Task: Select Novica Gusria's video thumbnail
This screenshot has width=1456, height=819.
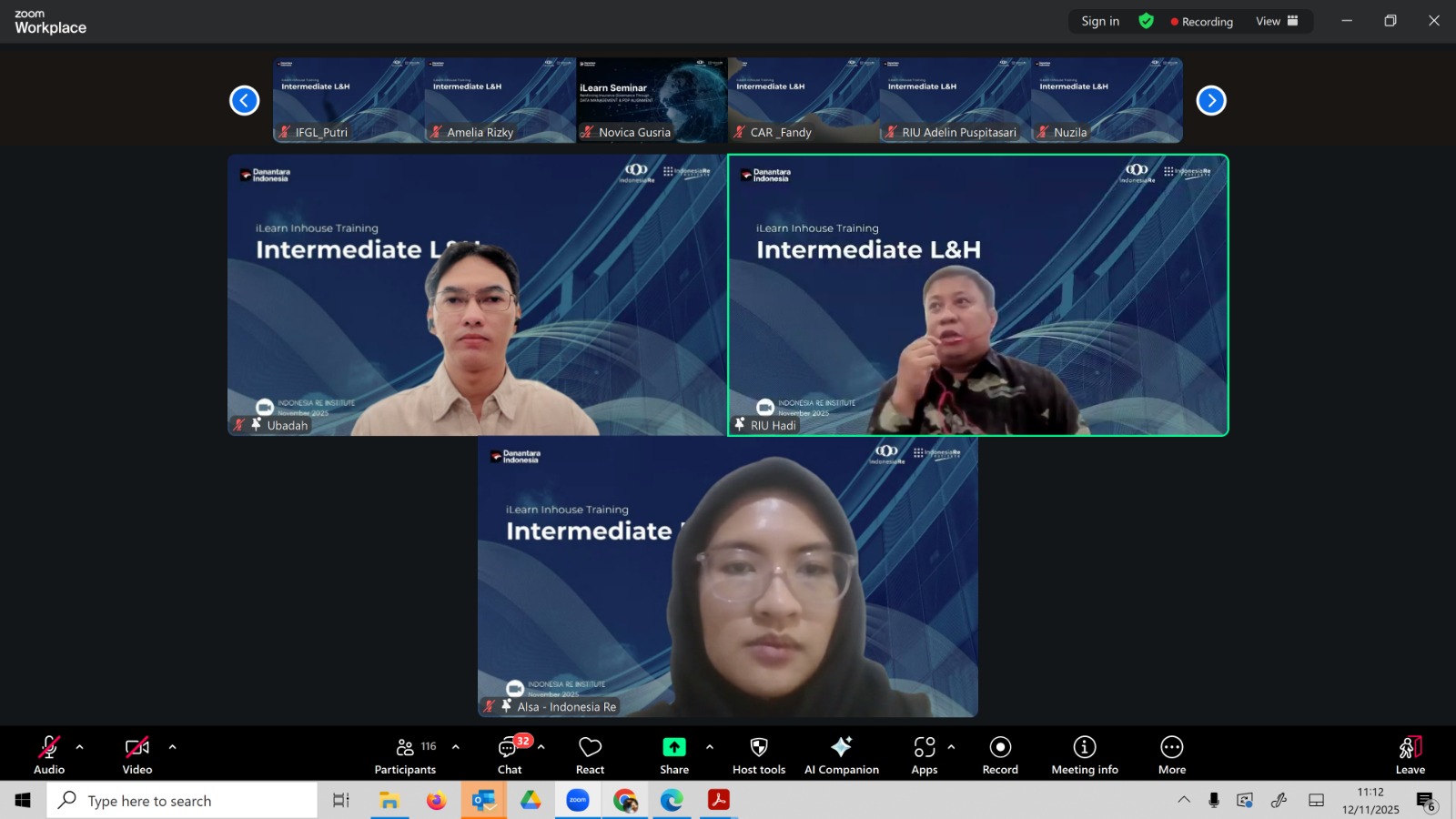Action: (652, 100)
